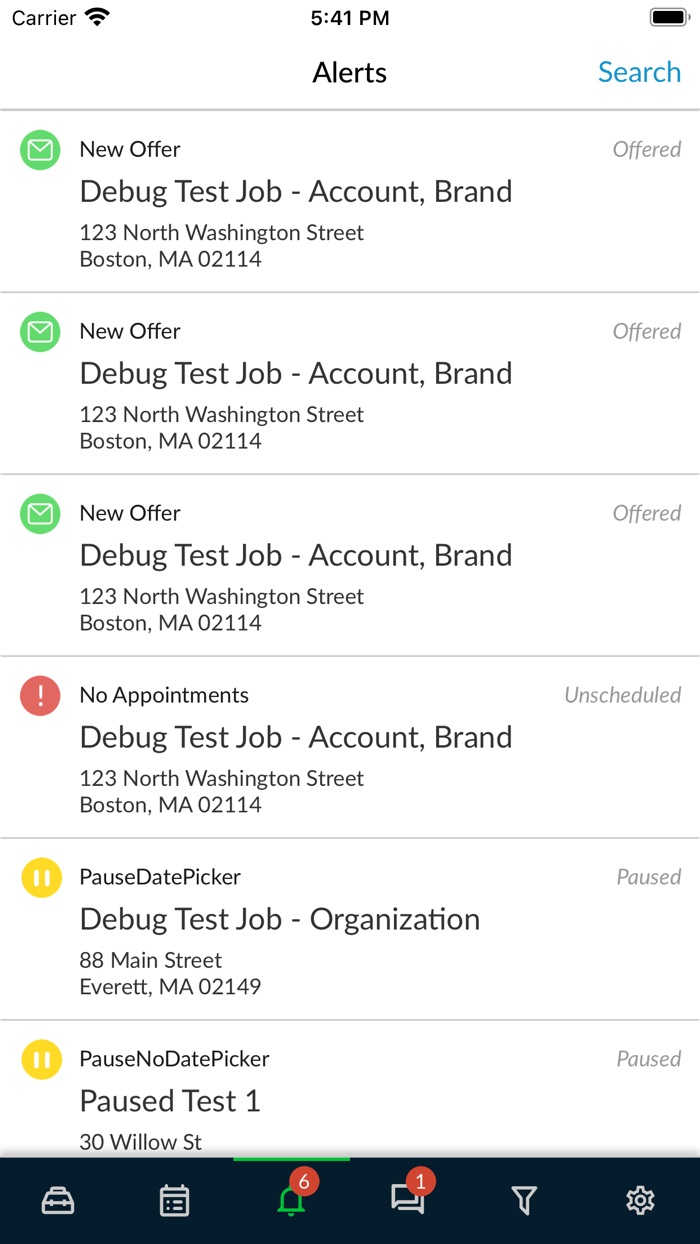Tap the filter funnel icon
This screenshot has height=1244, width=700.
point(524,1200)
